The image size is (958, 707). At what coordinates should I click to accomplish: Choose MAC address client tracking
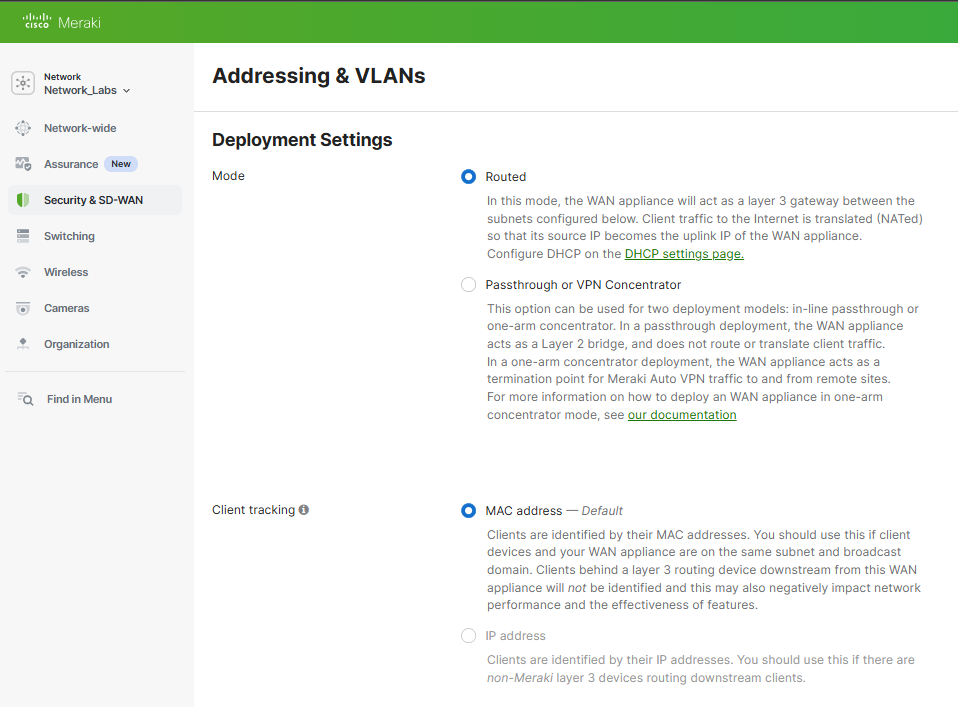(x=468, y=510)
